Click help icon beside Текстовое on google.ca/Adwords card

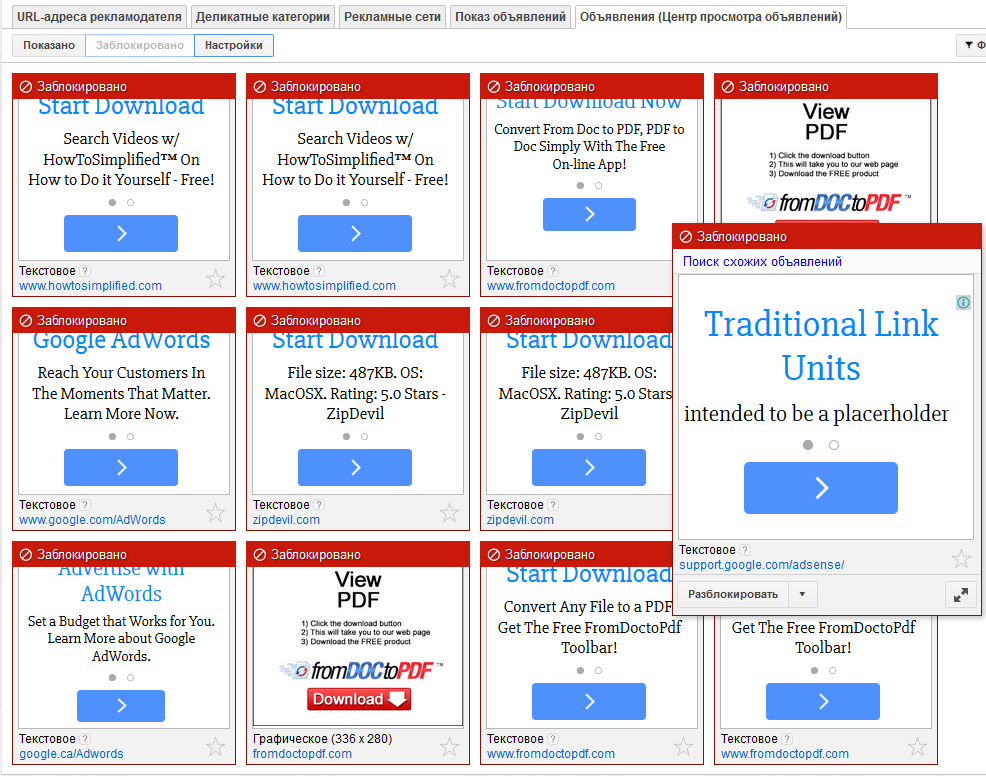click(85, 739)
